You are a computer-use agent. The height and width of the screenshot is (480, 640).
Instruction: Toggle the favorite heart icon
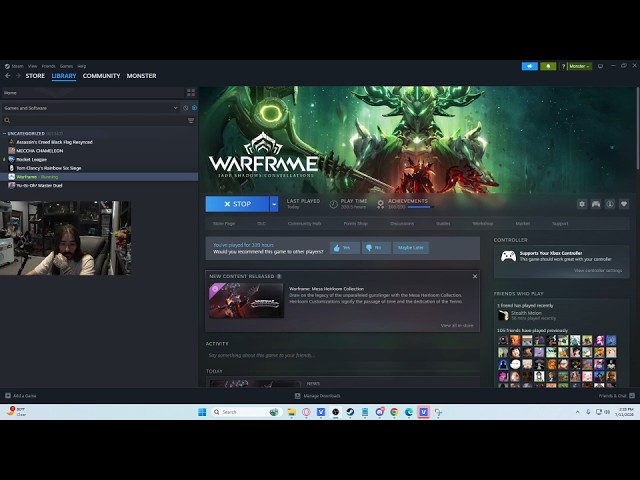[624, 204]
